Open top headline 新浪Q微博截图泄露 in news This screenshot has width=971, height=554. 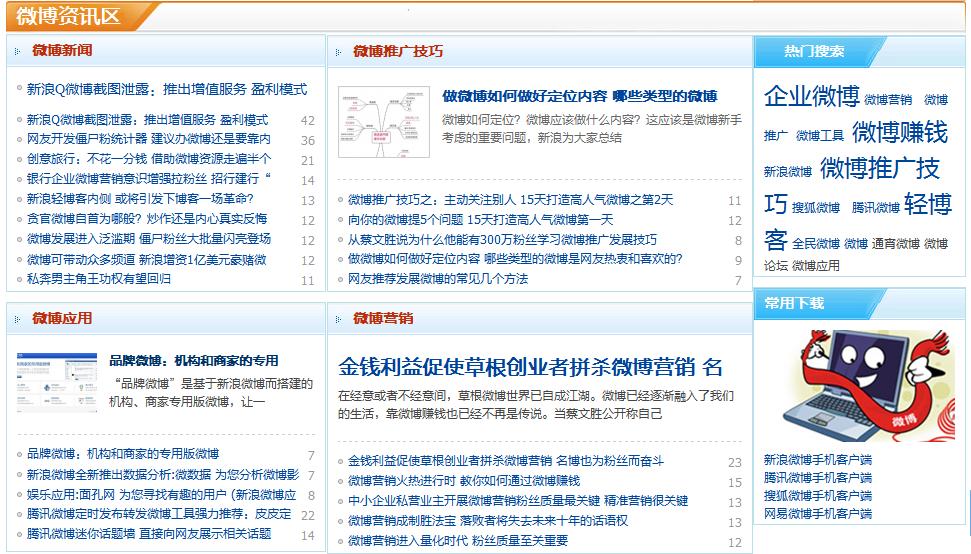[167, 89]
